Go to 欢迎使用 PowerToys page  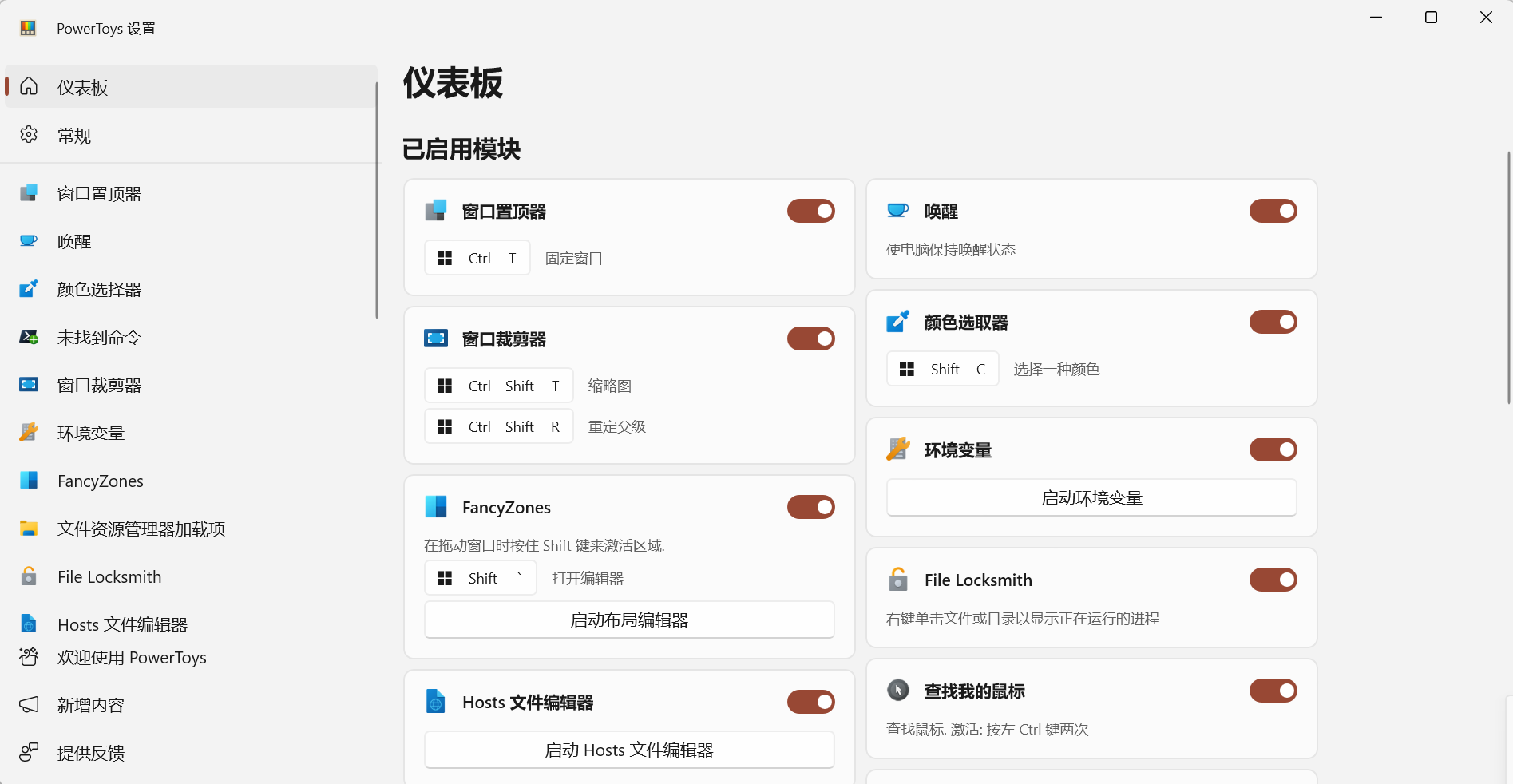tap(190, 657)
